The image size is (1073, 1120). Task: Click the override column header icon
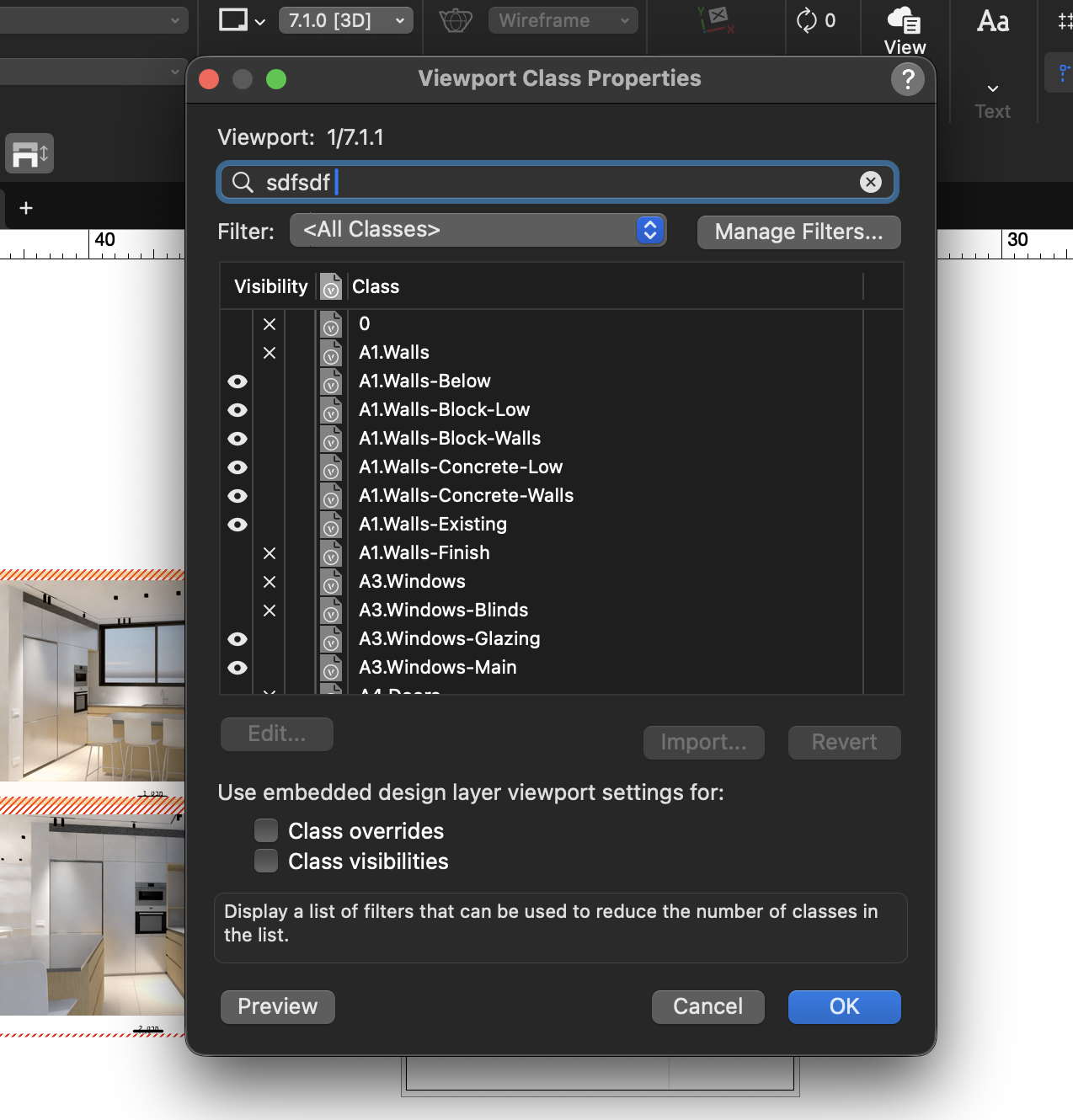click(331, 287)
